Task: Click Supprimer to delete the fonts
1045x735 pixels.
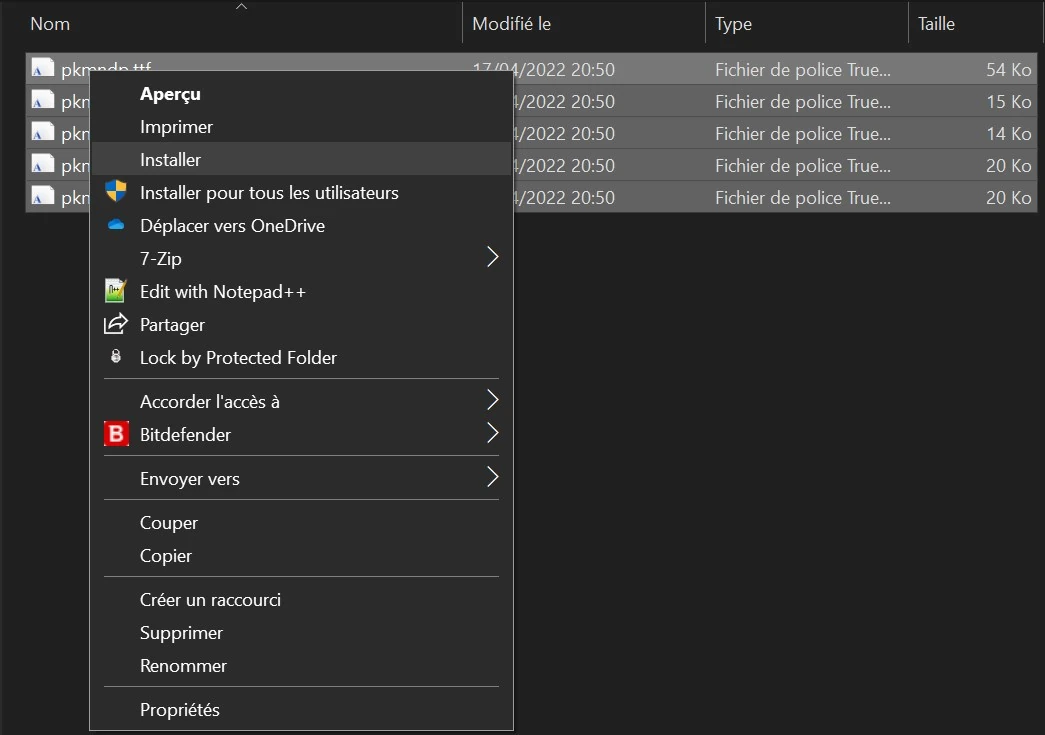Action: [181, 632]
